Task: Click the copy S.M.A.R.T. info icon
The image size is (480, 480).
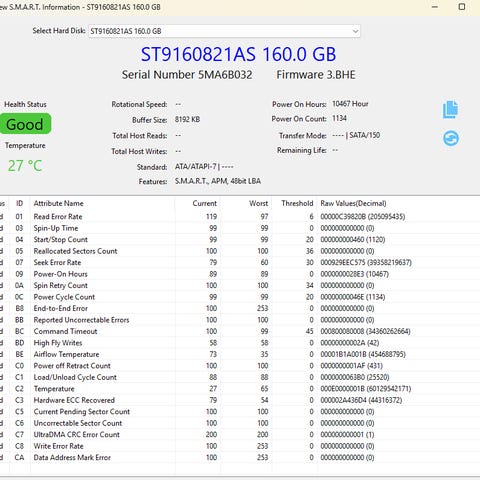Action: (451, 109)
